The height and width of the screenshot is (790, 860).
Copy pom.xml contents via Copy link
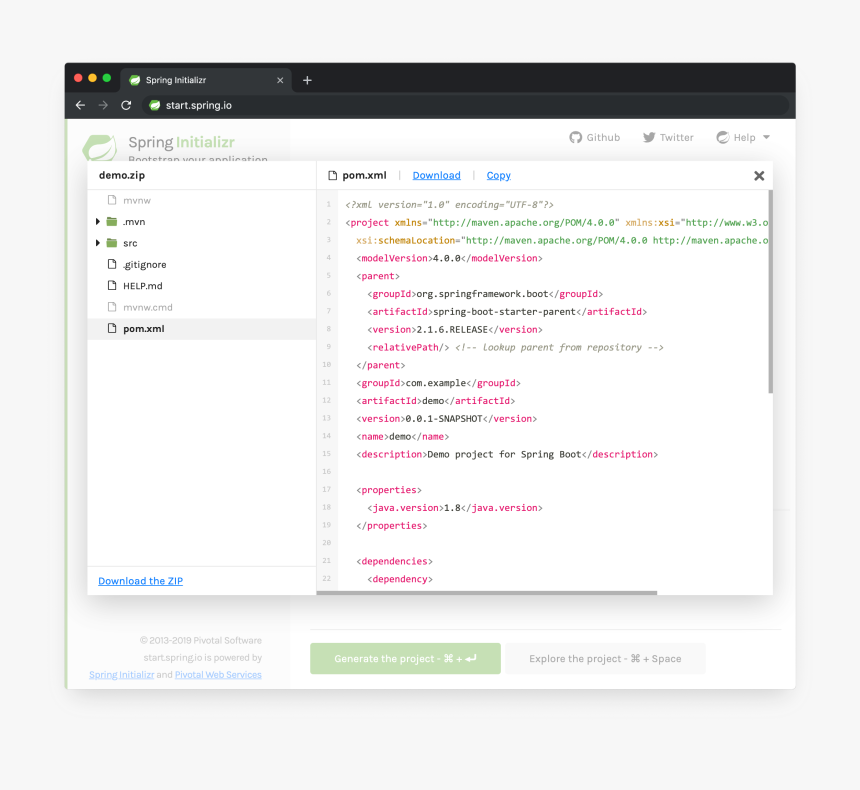[498, 175]
